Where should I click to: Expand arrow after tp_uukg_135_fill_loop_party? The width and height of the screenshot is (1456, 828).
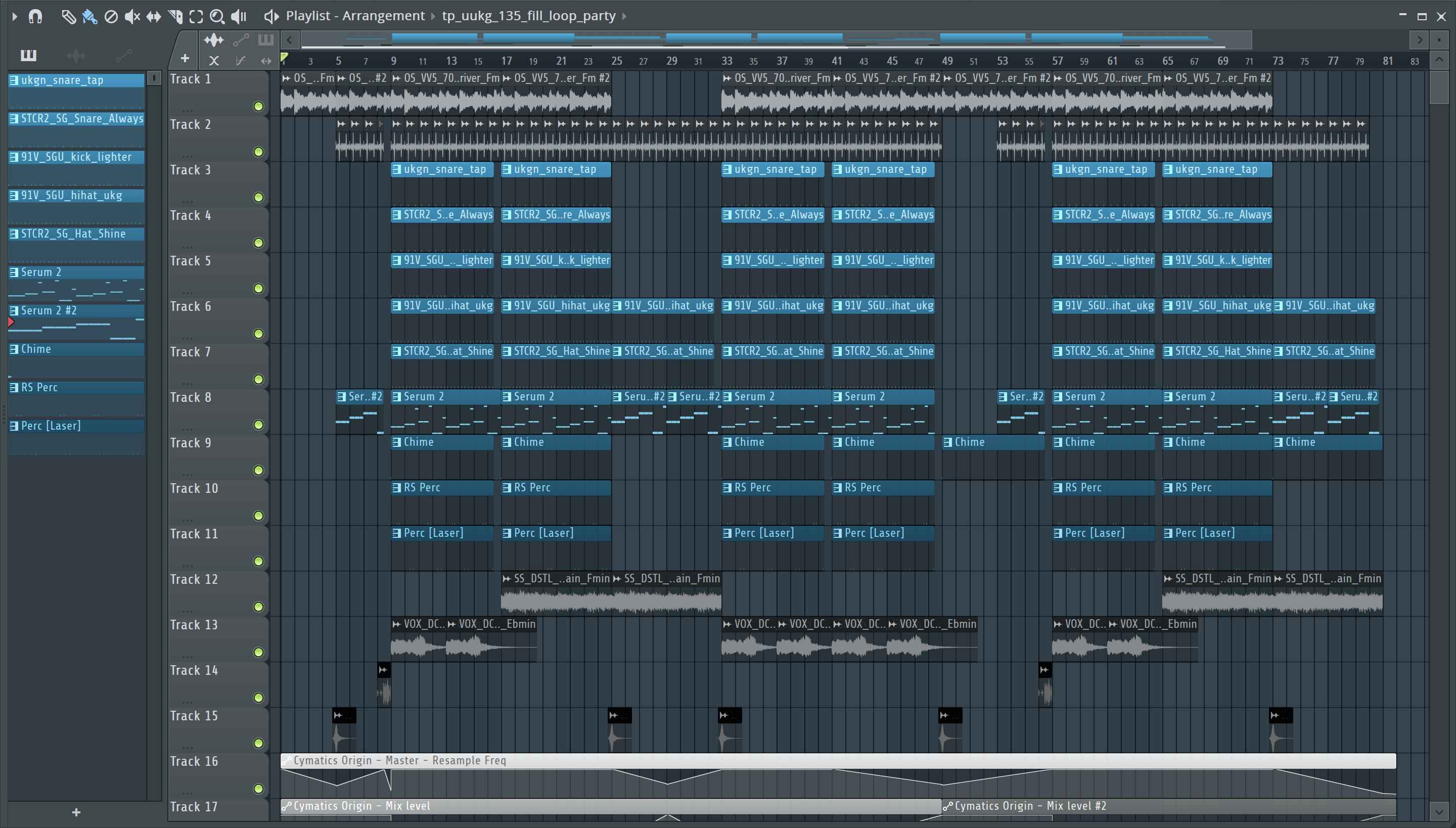(624, 17)
